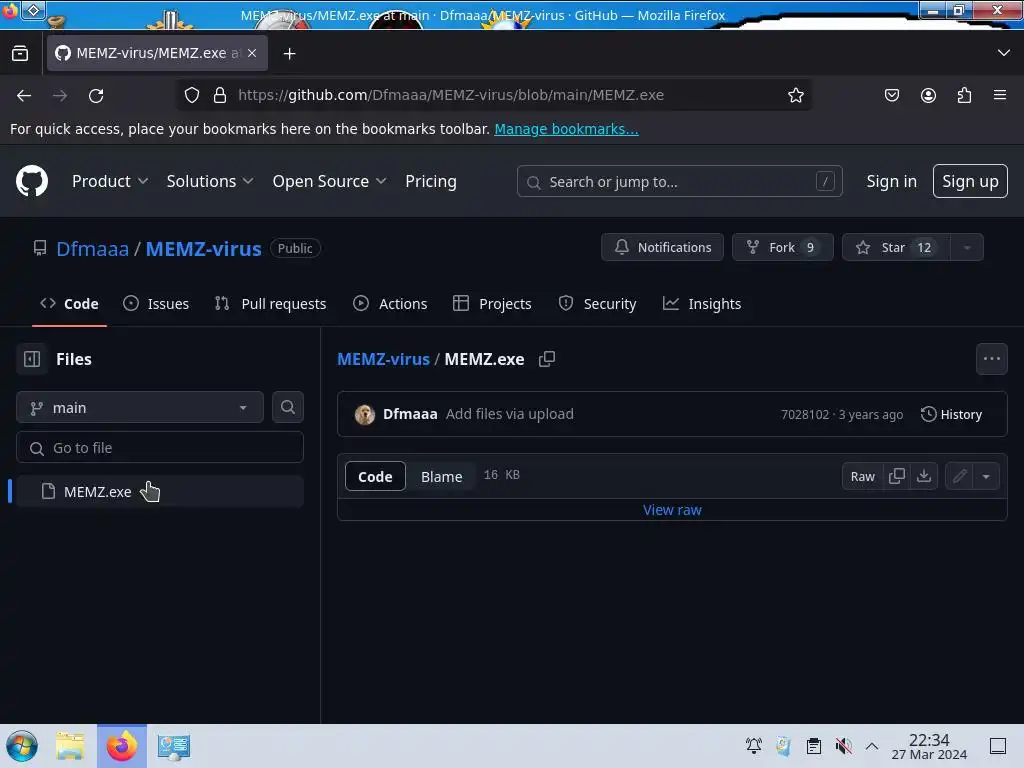This screenshot has width=1024, height=768.
Task: Open the three-dots more file actions button
Action: click(991, 359)
